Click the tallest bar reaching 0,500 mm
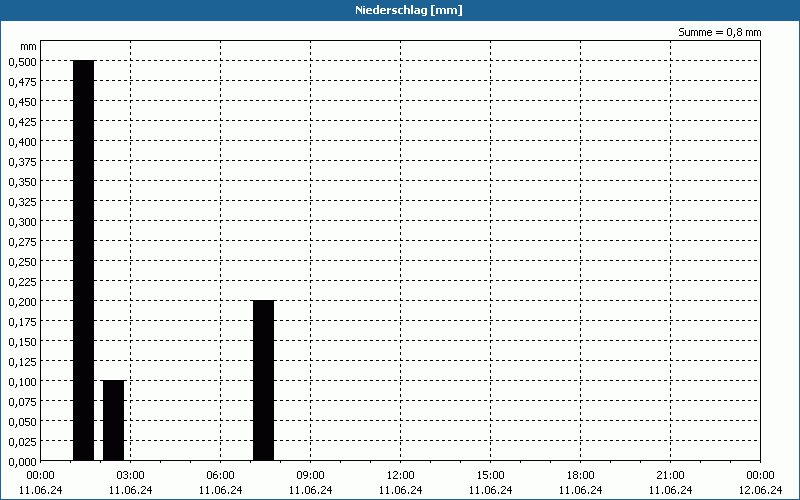 [84, 261]
